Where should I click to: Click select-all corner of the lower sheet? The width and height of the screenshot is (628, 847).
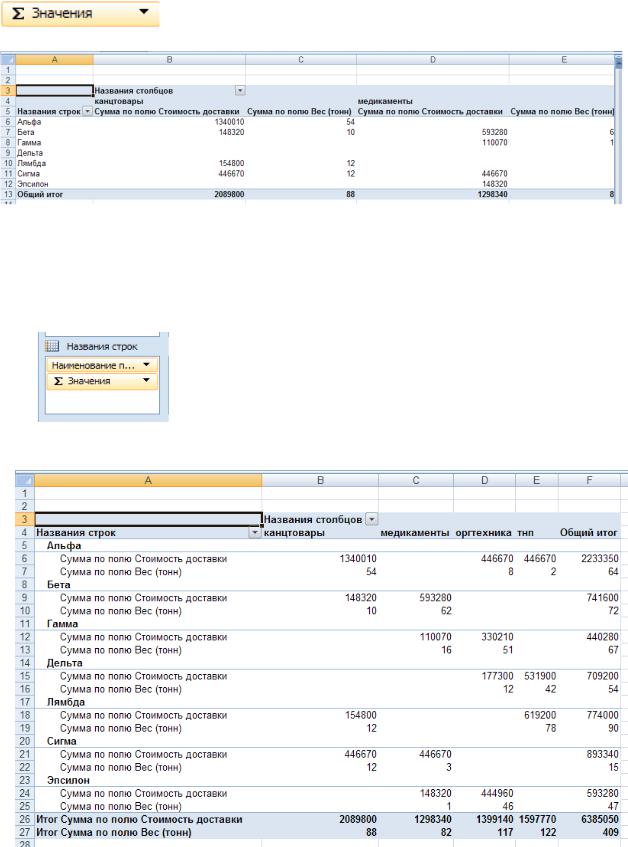pos(25,480)
